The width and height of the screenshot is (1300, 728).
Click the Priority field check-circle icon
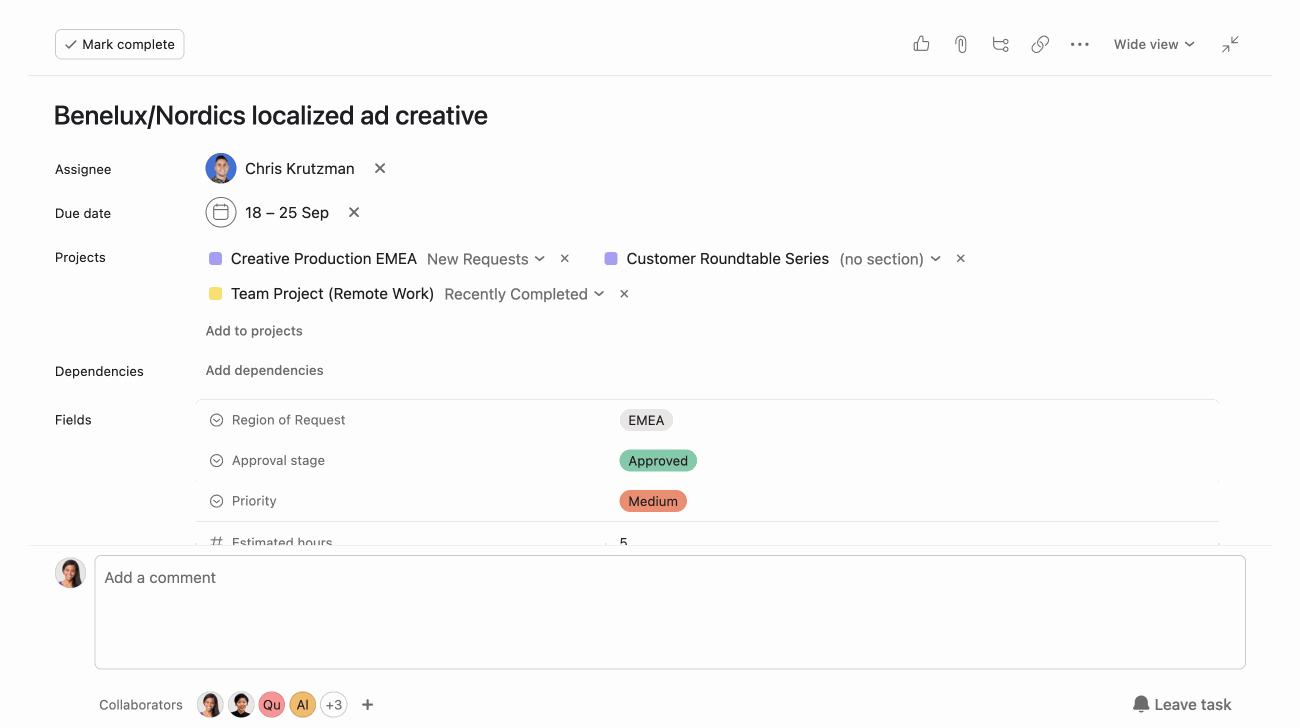point(216,500)
